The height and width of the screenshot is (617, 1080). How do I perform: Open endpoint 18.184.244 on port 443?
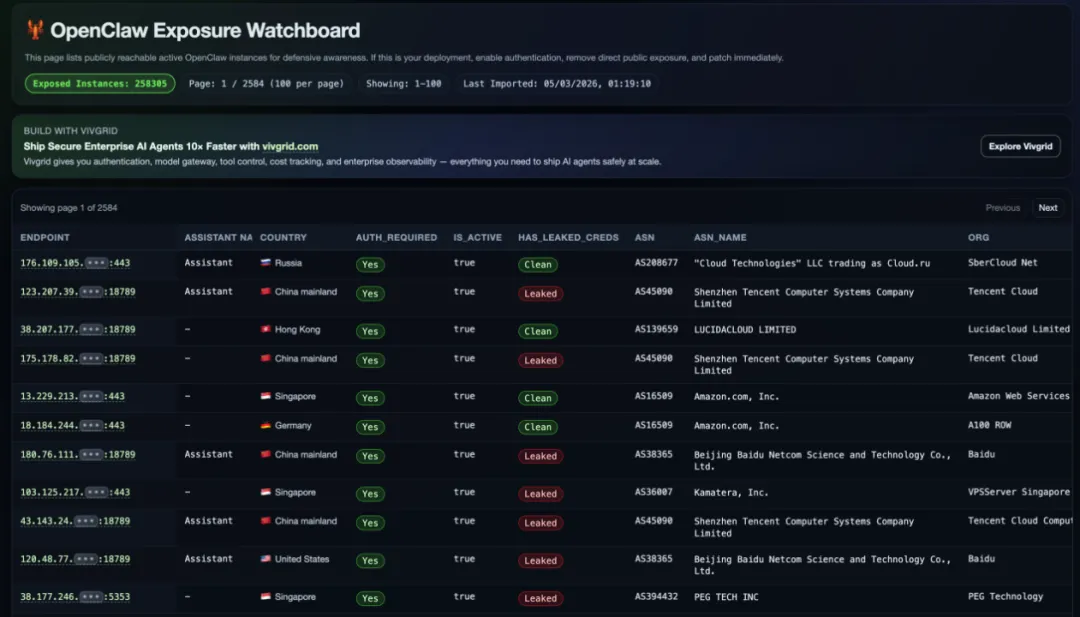(72, 426)
